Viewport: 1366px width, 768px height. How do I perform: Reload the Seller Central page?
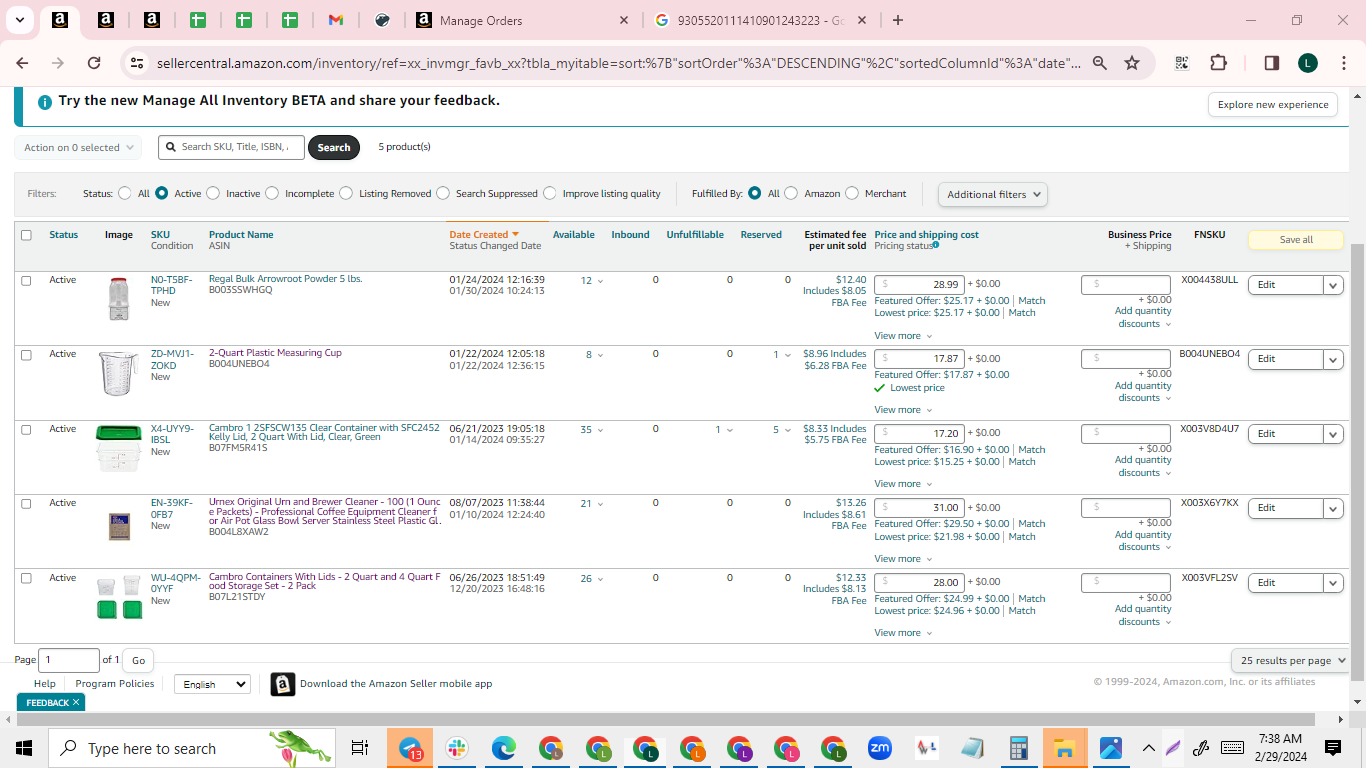tap(94, 63)
